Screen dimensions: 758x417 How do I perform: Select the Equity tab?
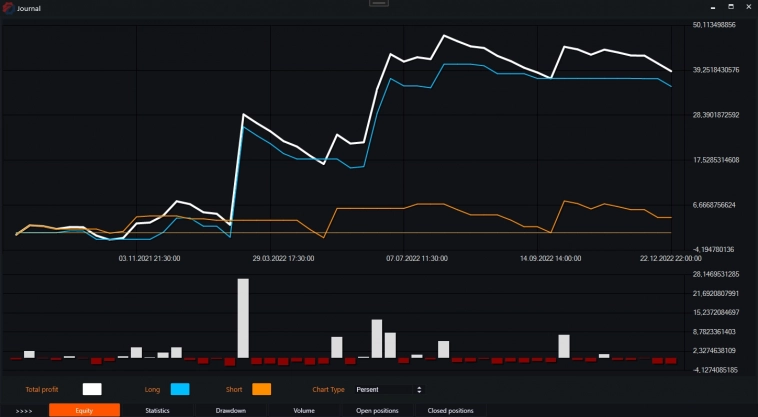[x=84, y=410]
